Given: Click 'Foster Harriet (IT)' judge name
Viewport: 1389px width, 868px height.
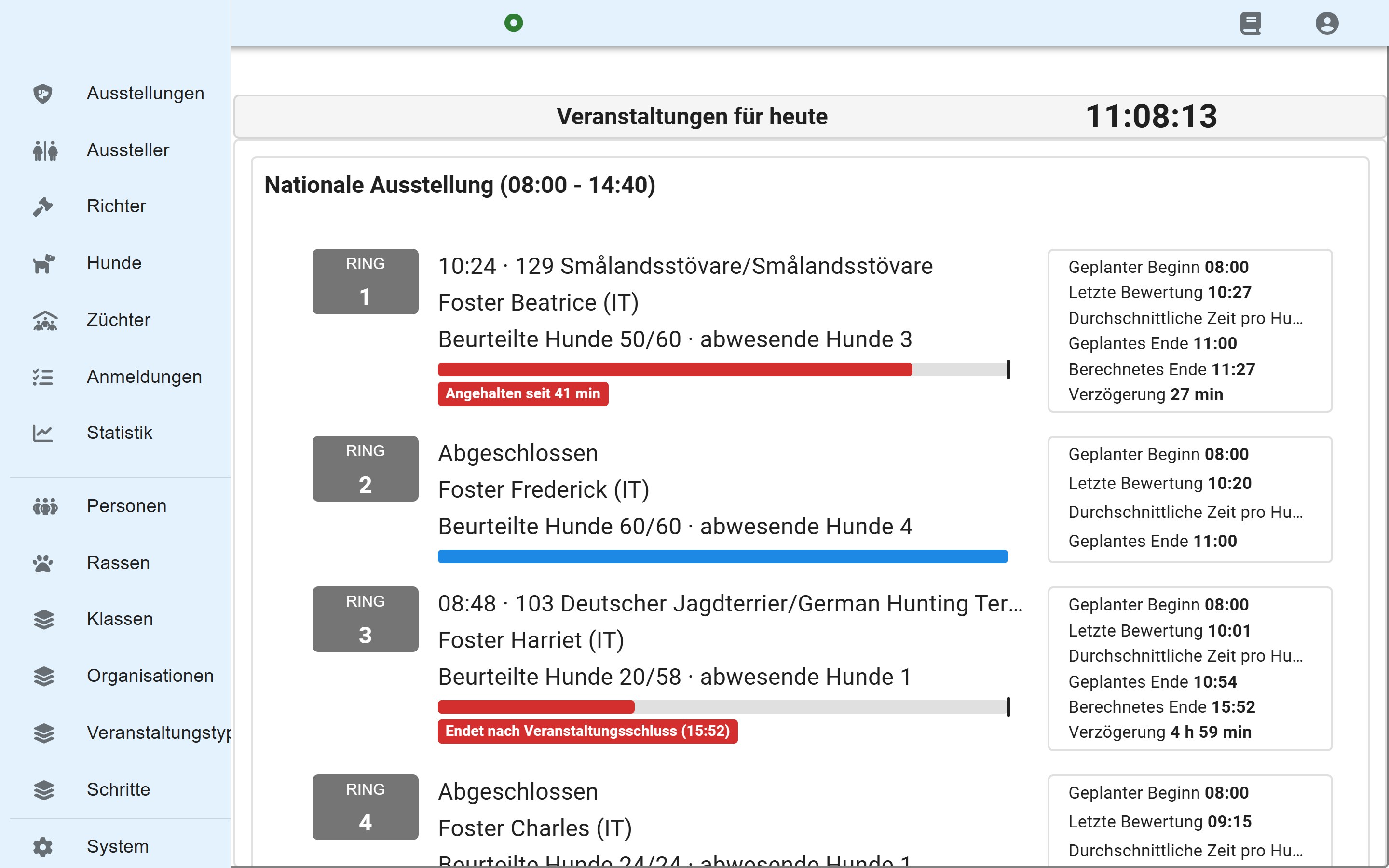Looking at the screenshot, I should (531, 640).
